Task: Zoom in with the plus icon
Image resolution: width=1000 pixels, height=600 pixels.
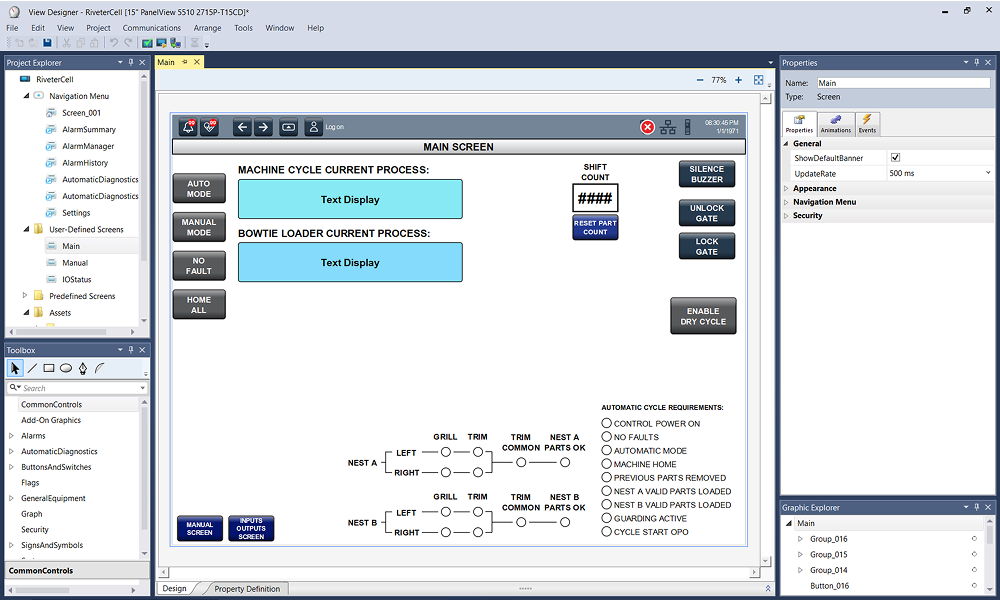Action: coord(738,80)
